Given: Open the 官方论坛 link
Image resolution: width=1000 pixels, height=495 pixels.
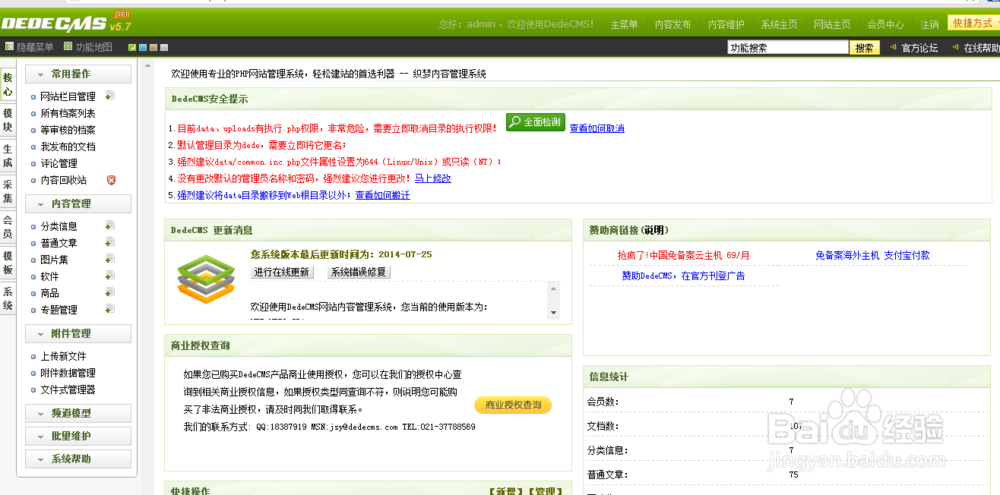Looking at the screenshot, I should pos(919,48).
